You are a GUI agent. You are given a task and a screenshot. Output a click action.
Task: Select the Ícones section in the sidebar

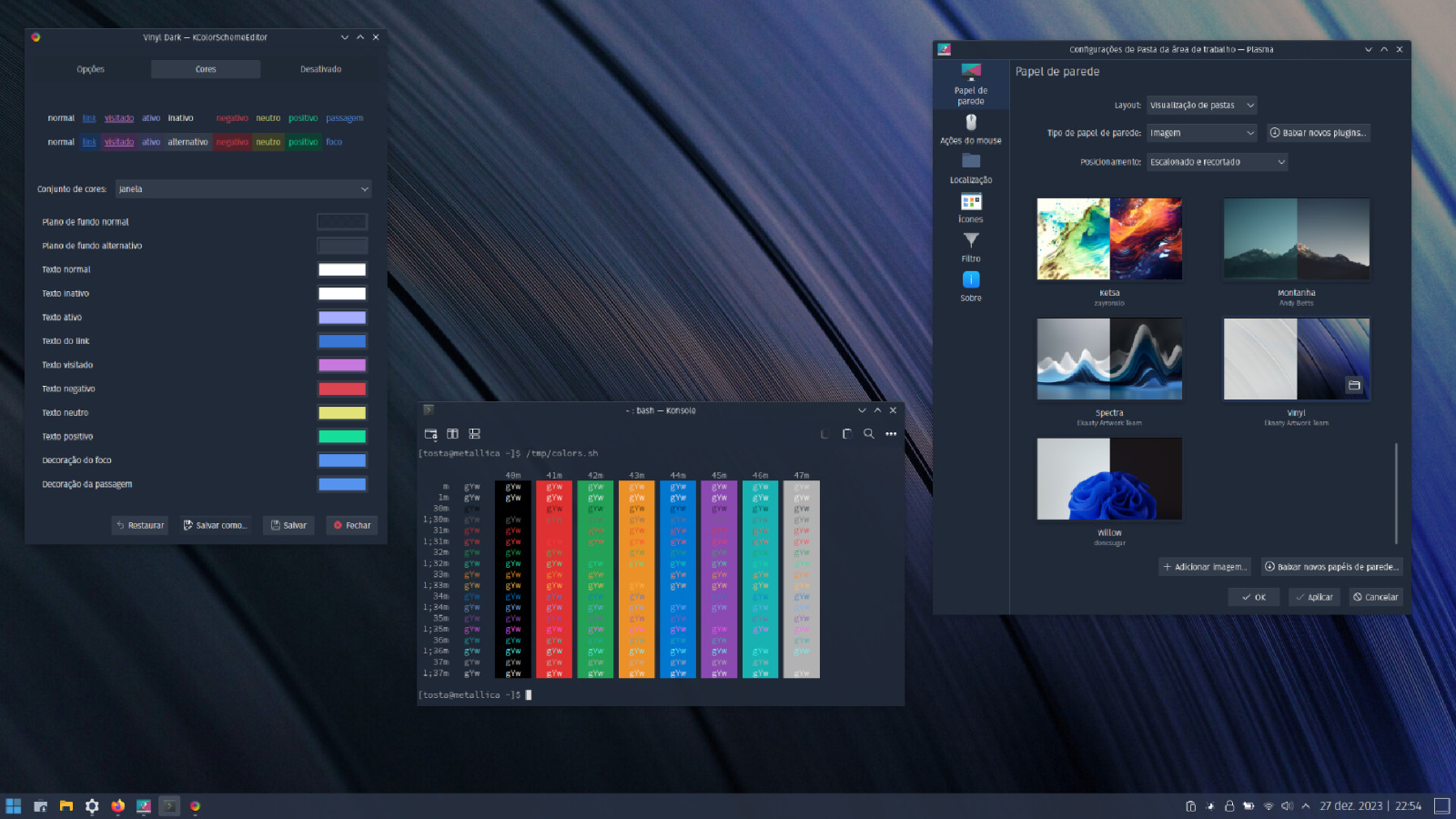(x=970, y=212)
